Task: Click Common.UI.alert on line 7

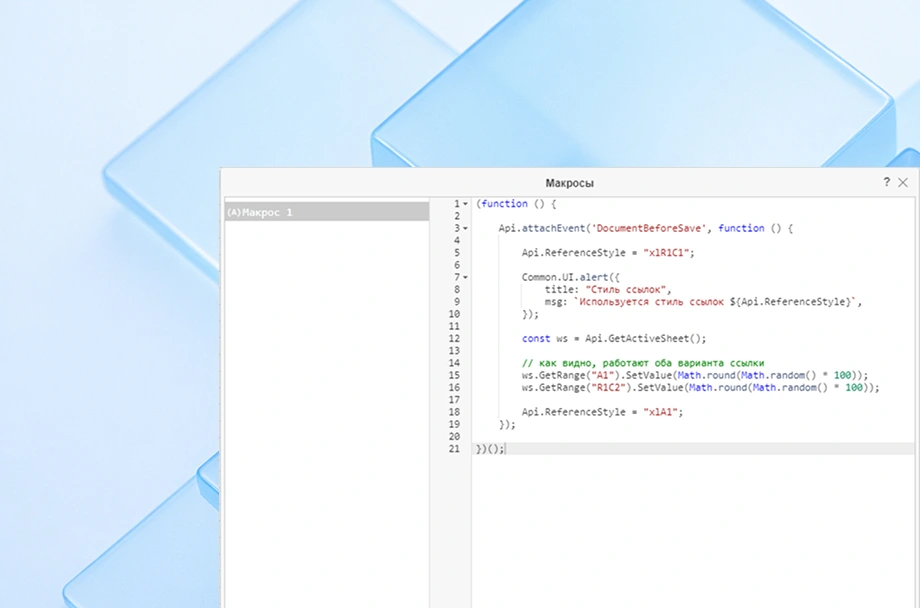Action: pyautogui.click(x=564, y=278)
